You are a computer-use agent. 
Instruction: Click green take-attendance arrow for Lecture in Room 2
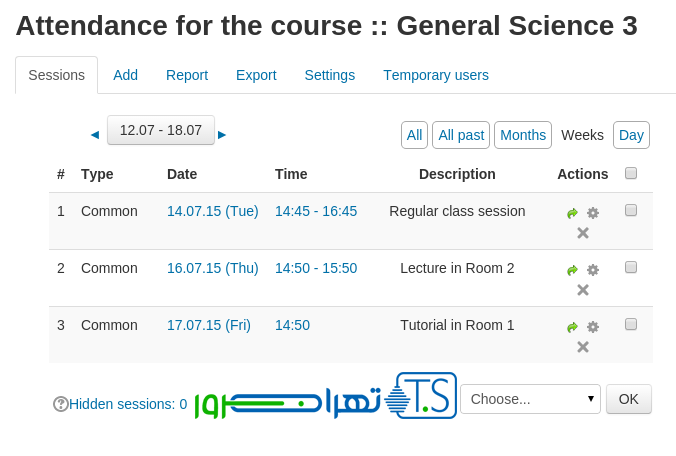(572, 270)
